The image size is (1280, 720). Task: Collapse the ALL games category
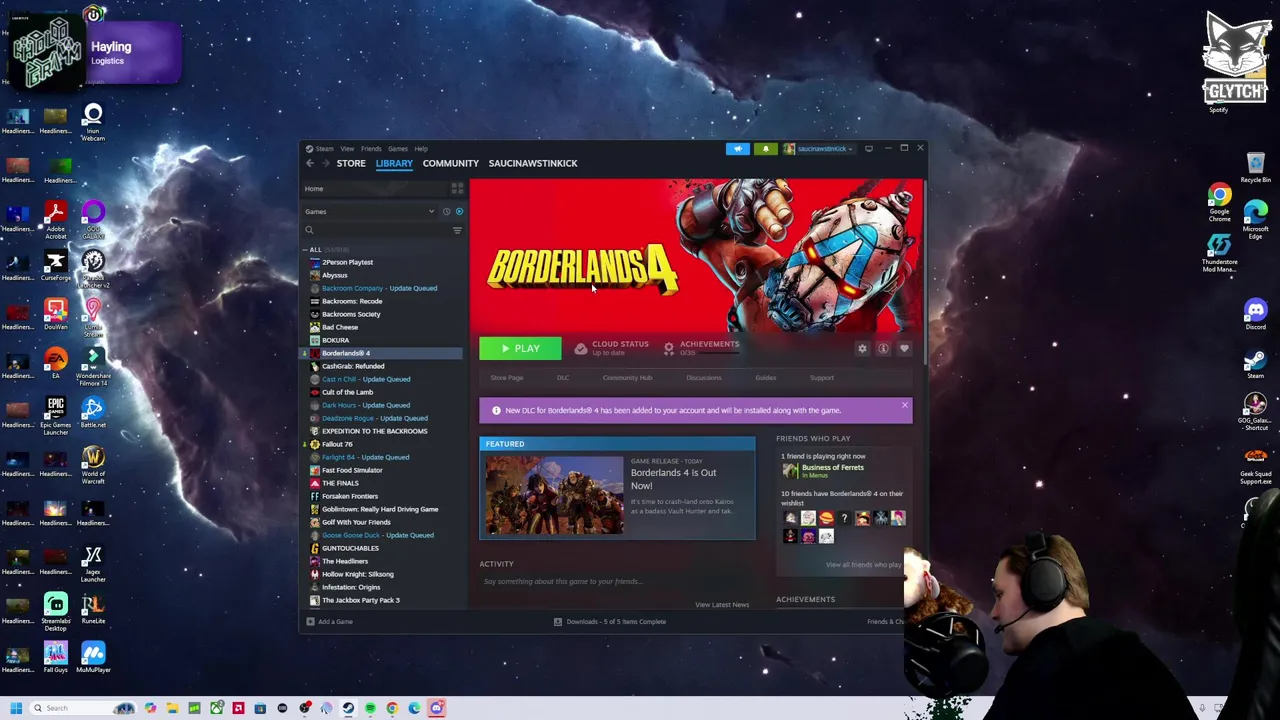316,249
